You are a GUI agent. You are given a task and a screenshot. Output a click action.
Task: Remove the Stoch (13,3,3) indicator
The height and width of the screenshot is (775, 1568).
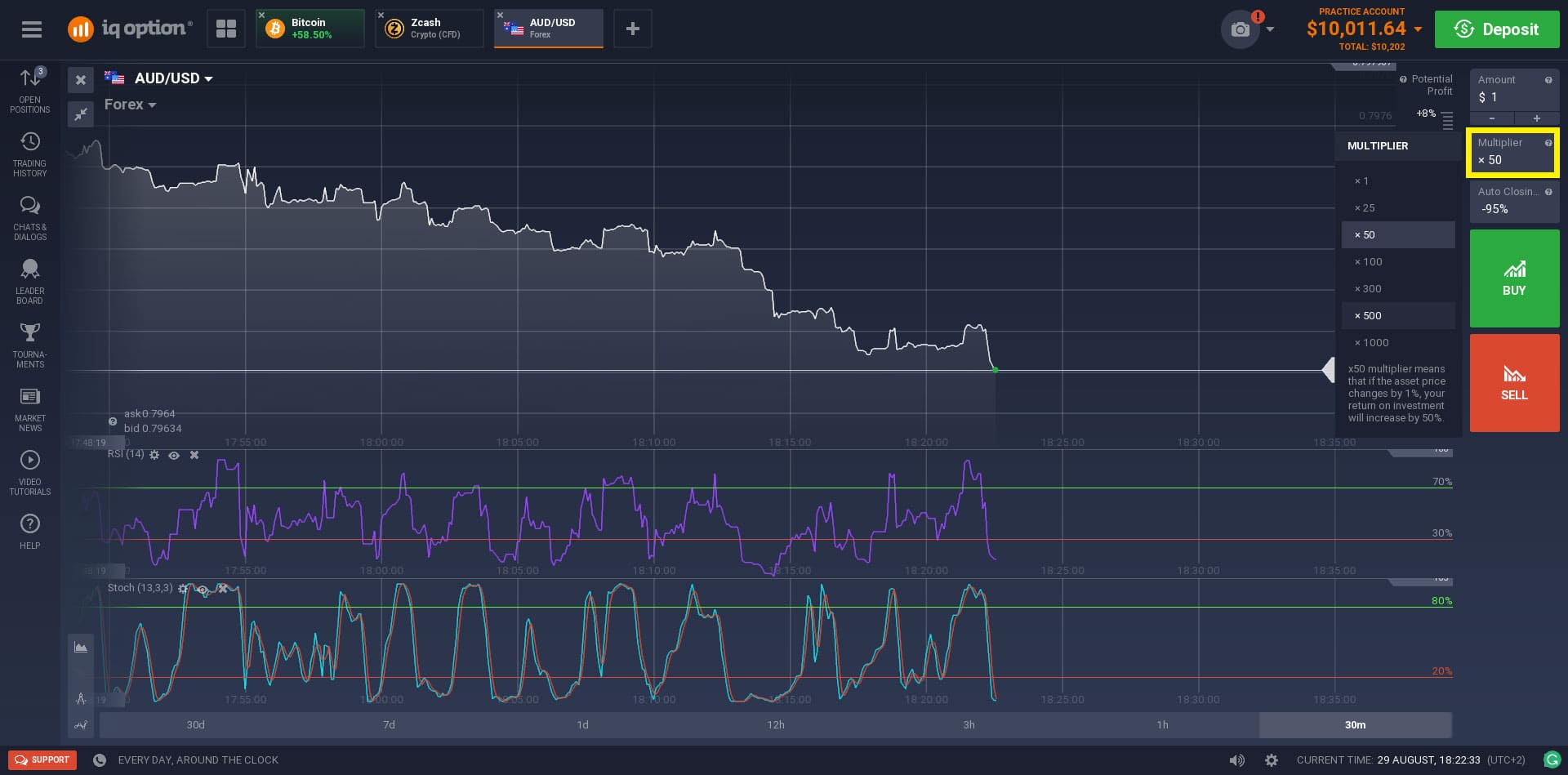tap(222, 588)
